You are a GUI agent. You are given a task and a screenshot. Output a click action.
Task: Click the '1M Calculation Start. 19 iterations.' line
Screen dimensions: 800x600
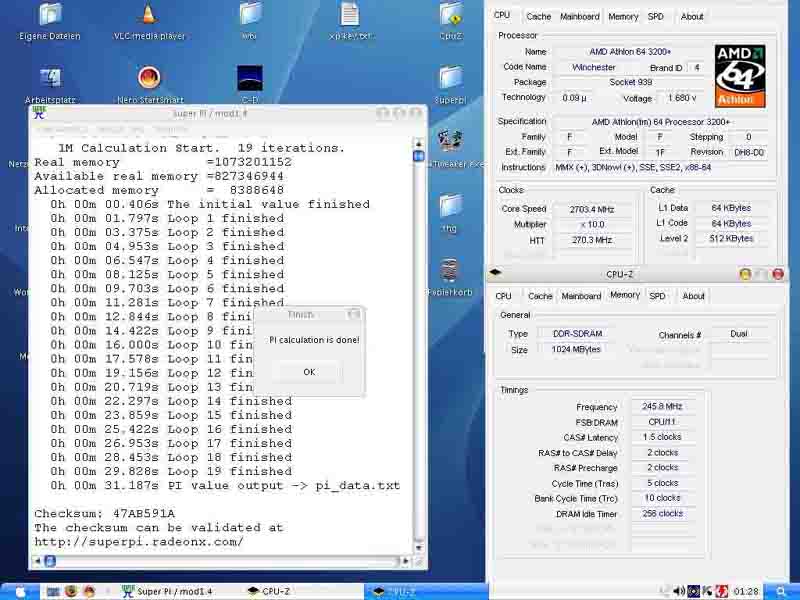[202, 148]
